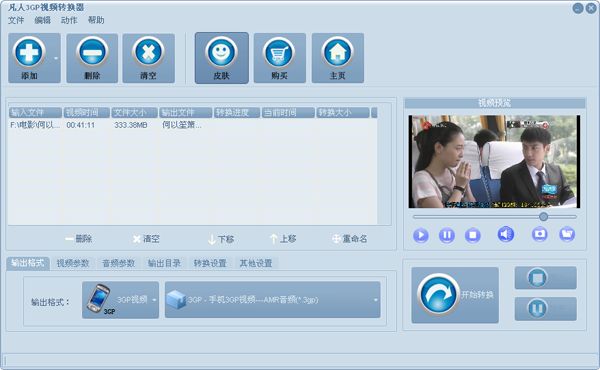Click the 开始转换 start conversion button

click(x=455, y=295)
